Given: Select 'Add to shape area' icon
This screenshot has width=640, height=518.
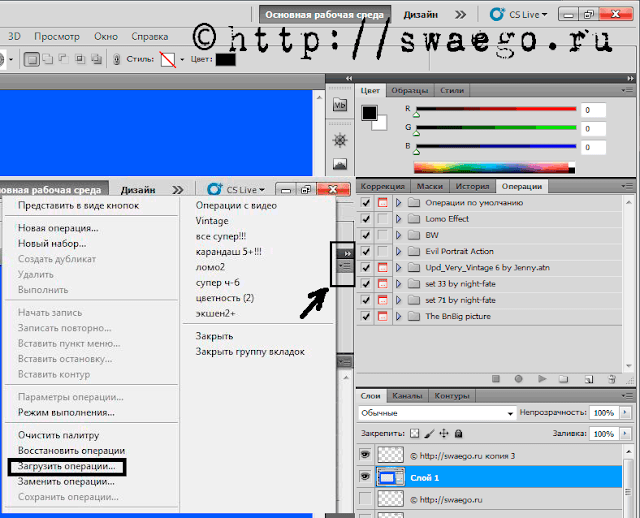Looking at the screenshot, I should click(x=48, y=59).
